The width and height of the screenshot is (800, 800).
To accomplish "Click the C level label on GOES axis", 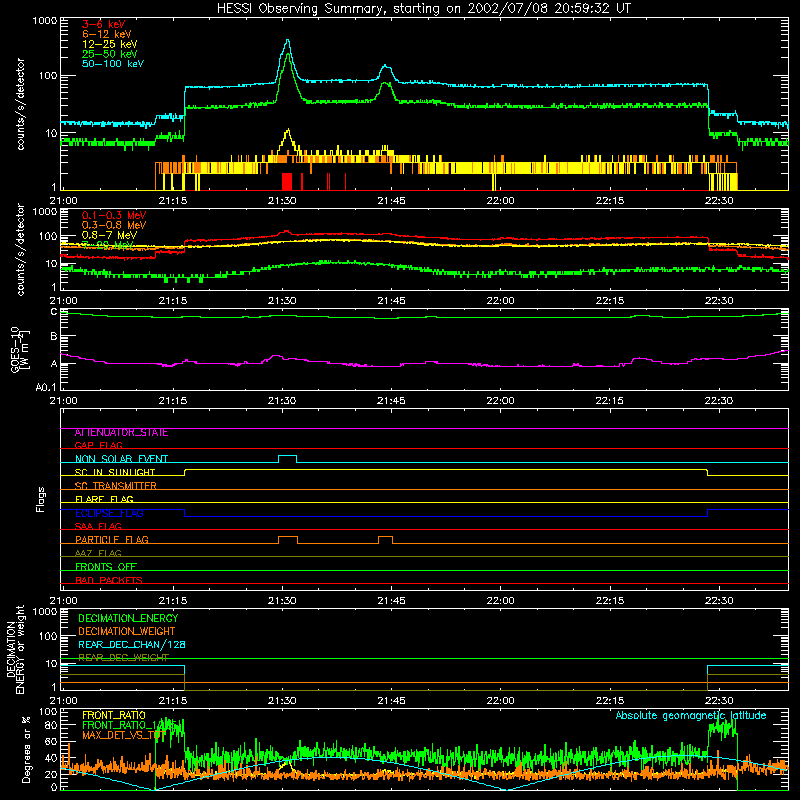I will tap(54, 312).
